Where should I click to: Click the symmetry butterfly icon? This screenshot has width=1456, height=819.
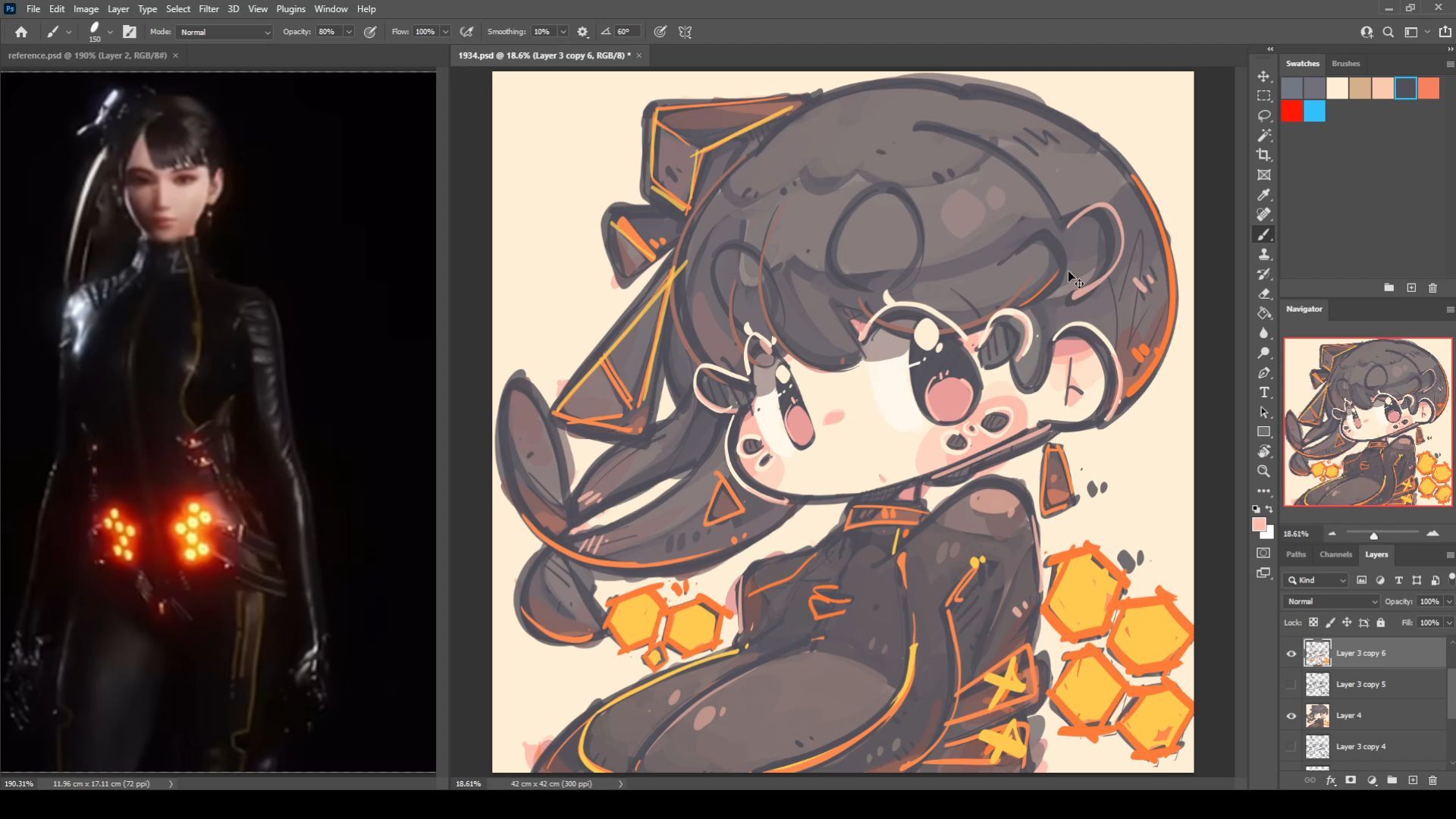click(685, 32)
